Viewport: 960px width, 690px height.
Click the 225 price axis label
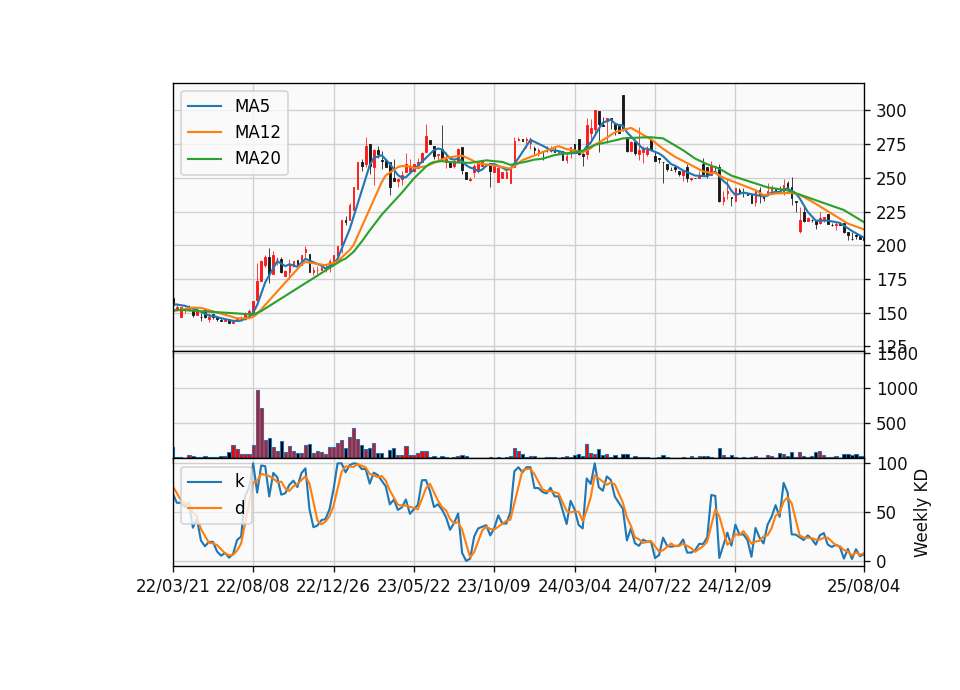coord(891,212)
